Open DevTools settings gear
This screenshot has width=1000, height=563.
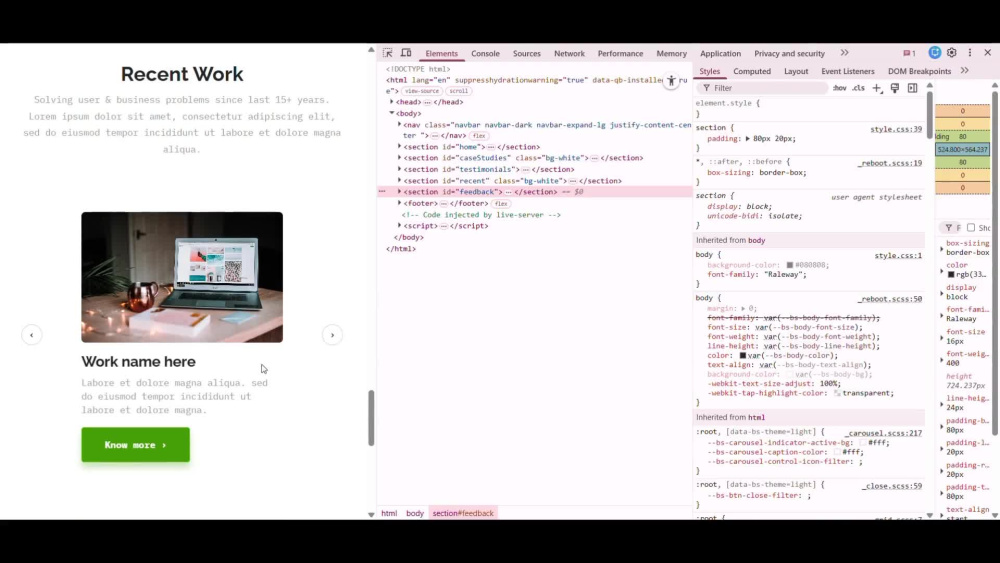tap(952, 53)
